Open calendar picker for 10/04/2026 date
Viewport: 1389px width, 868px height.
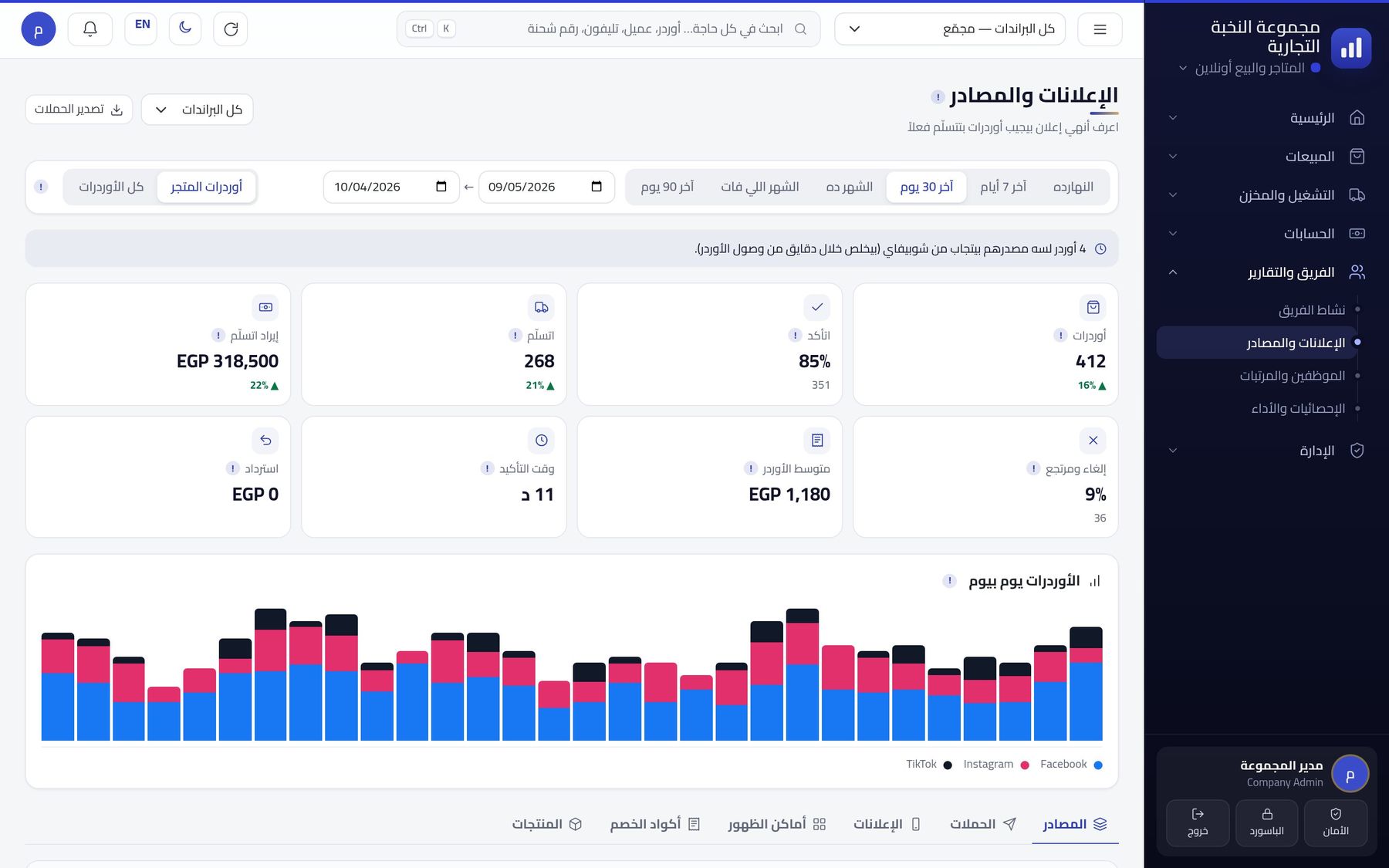[441, 187]
